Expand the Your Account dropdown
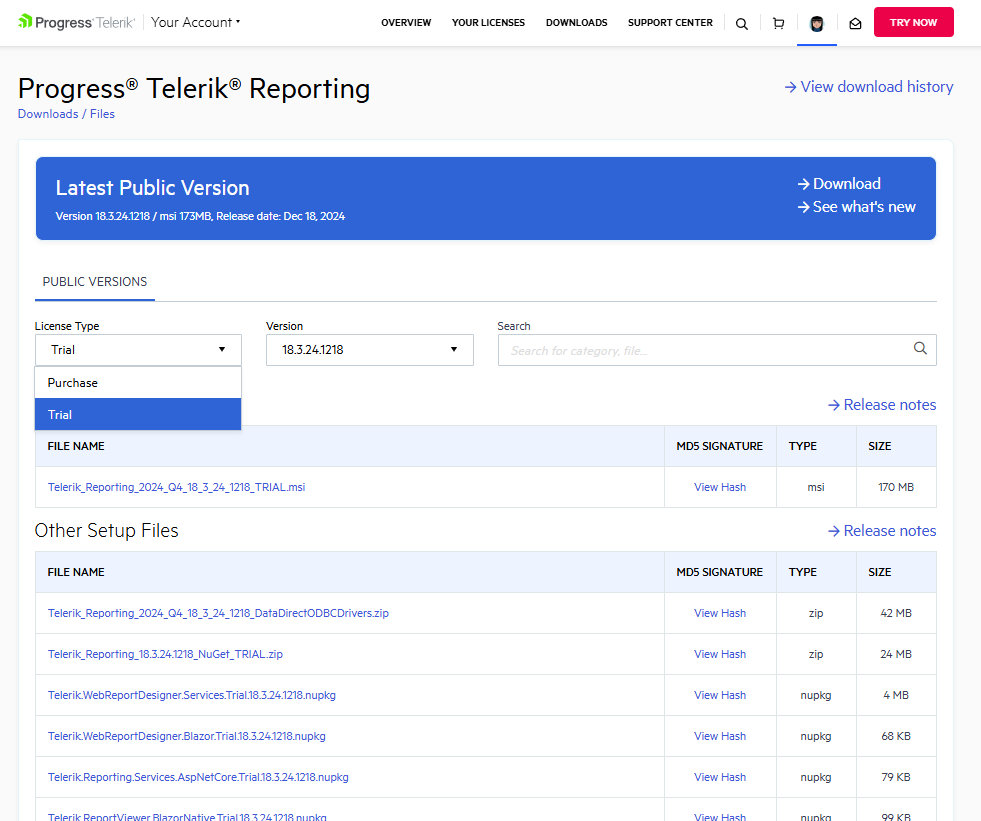The height and width of the screenshot is (821, 981). click(195, 22)
